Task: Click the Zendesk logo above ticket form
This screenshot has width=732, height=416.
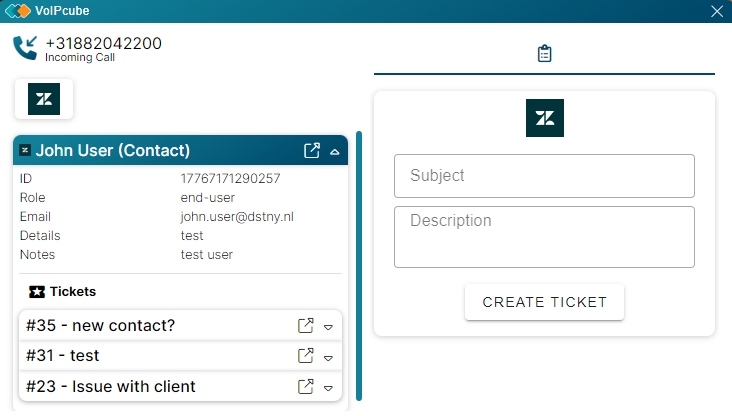Action: [544, 118]
